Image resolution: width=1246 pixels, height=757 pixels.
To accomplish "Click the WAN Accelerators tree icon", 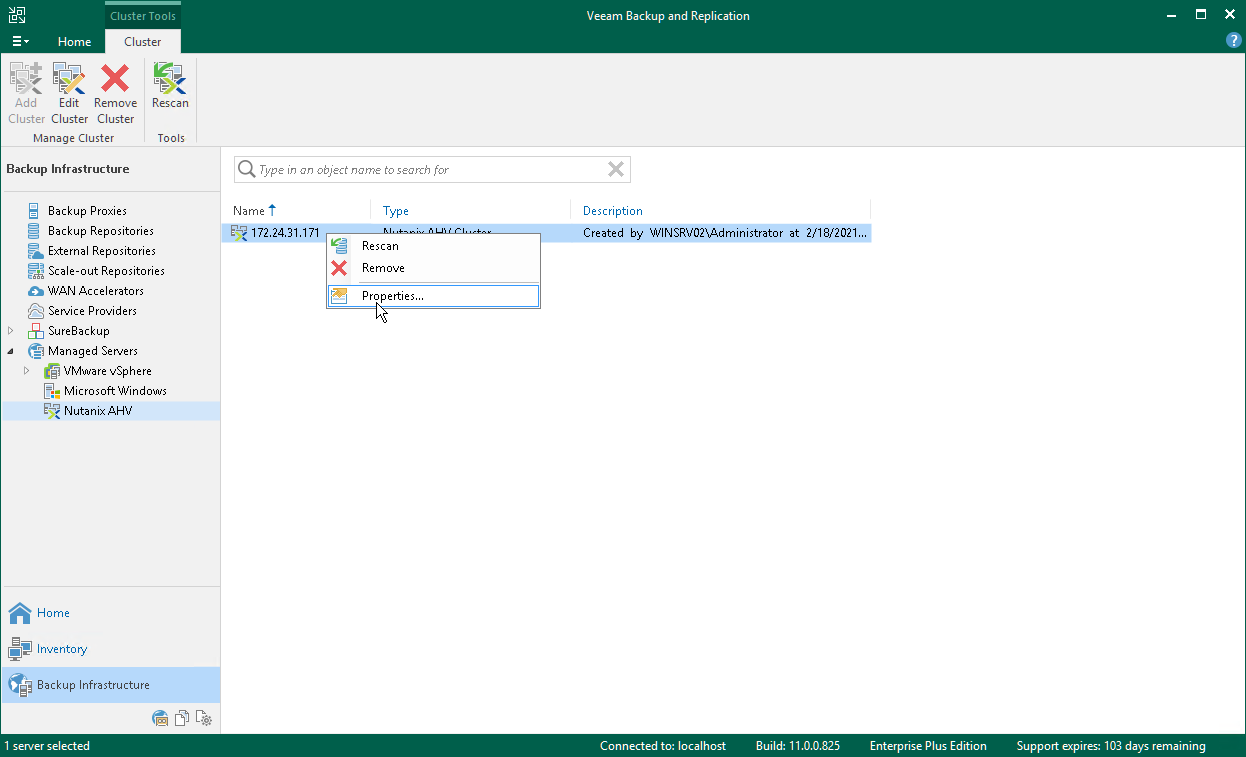I will coord(36,291).
